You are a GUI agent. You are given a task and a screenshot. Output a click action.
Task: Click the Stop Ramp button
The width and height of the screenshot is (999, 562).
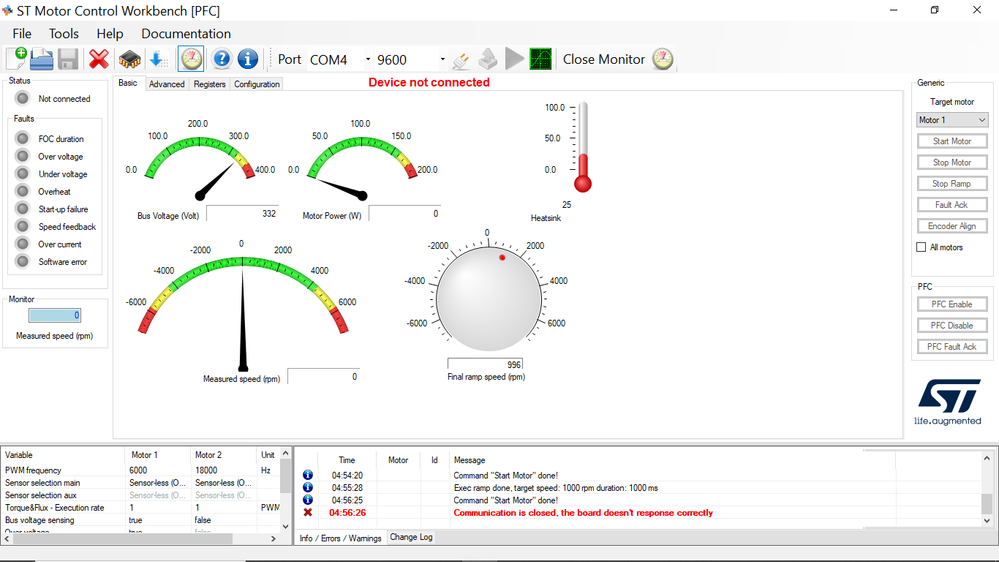tap(952, 184)
